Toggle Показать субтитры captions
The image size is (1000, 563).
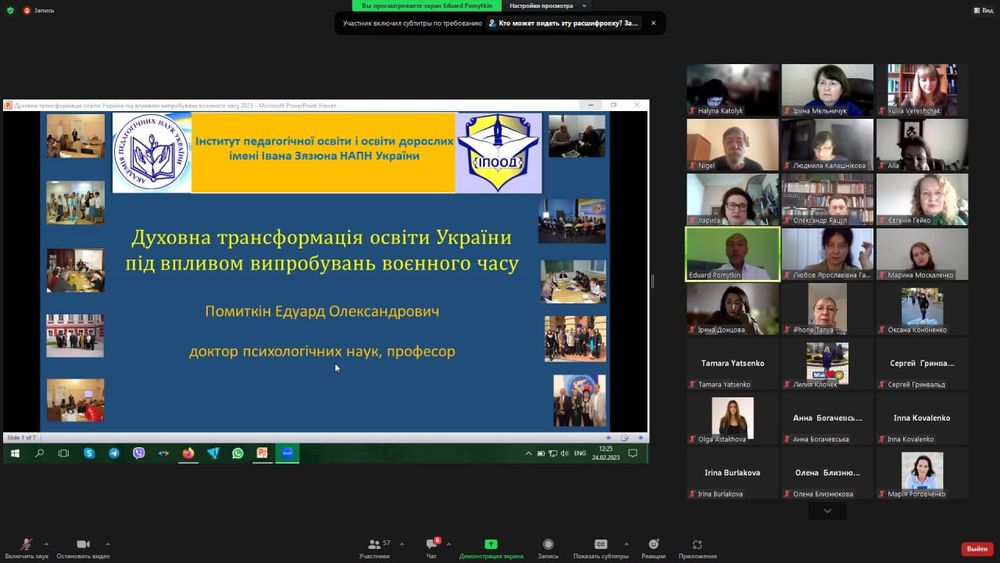pos(601,545)
